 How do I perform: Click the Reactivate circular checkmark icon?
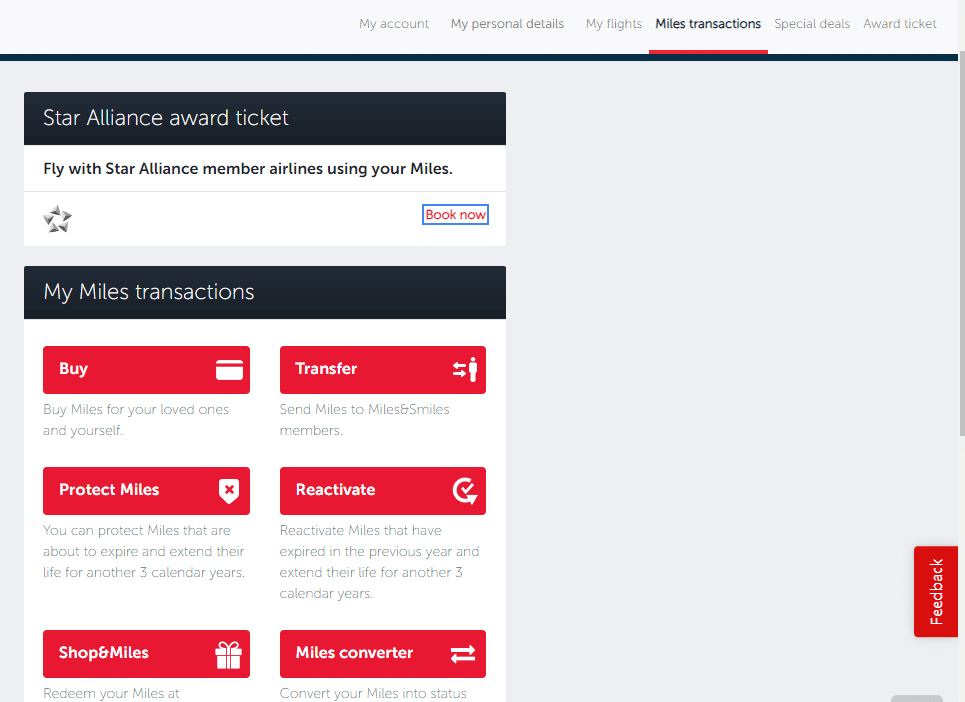click(465, 491)
